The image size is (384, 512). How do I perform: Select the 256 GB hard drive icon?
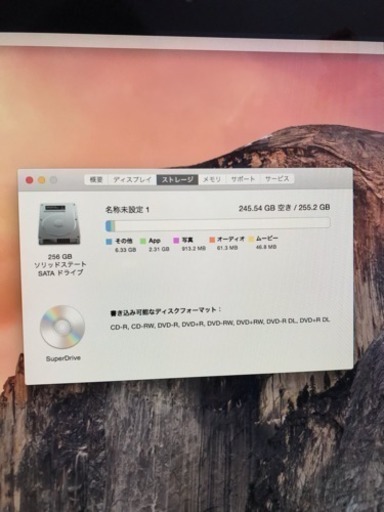[60, 224]
